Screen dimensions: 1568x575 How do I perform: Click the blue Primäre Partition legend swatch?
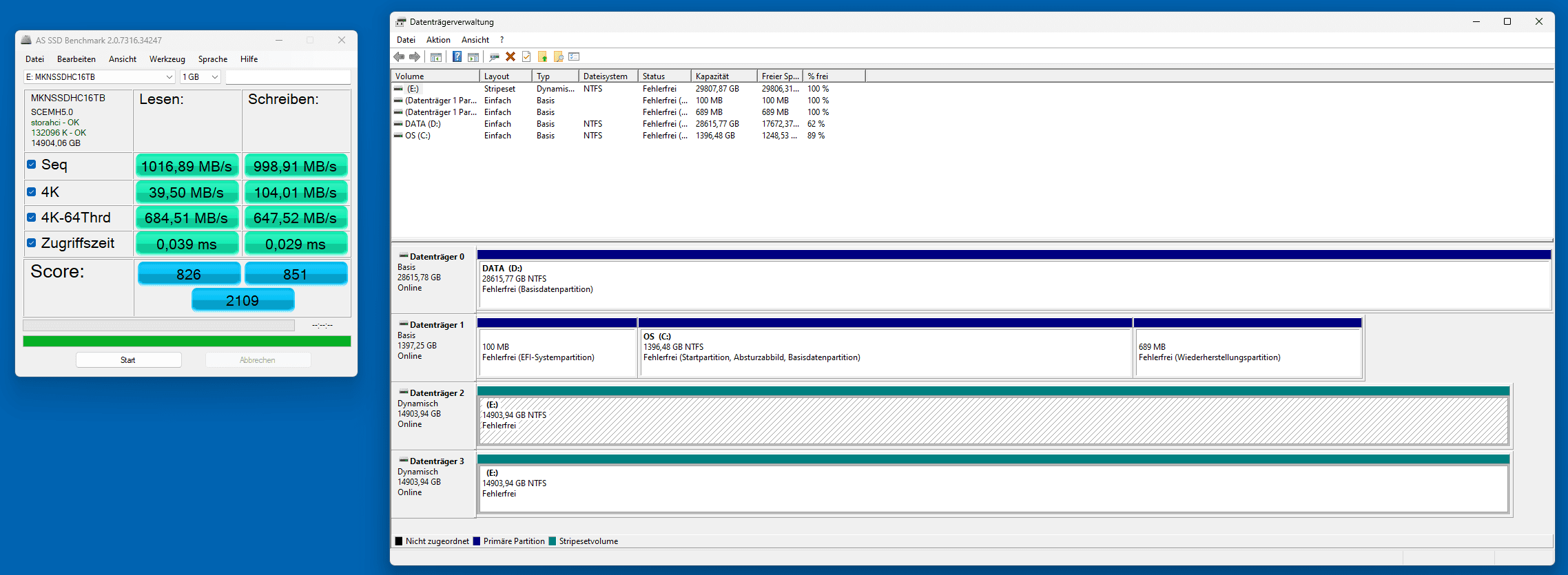pyautogui.click(x=477, y=541)
